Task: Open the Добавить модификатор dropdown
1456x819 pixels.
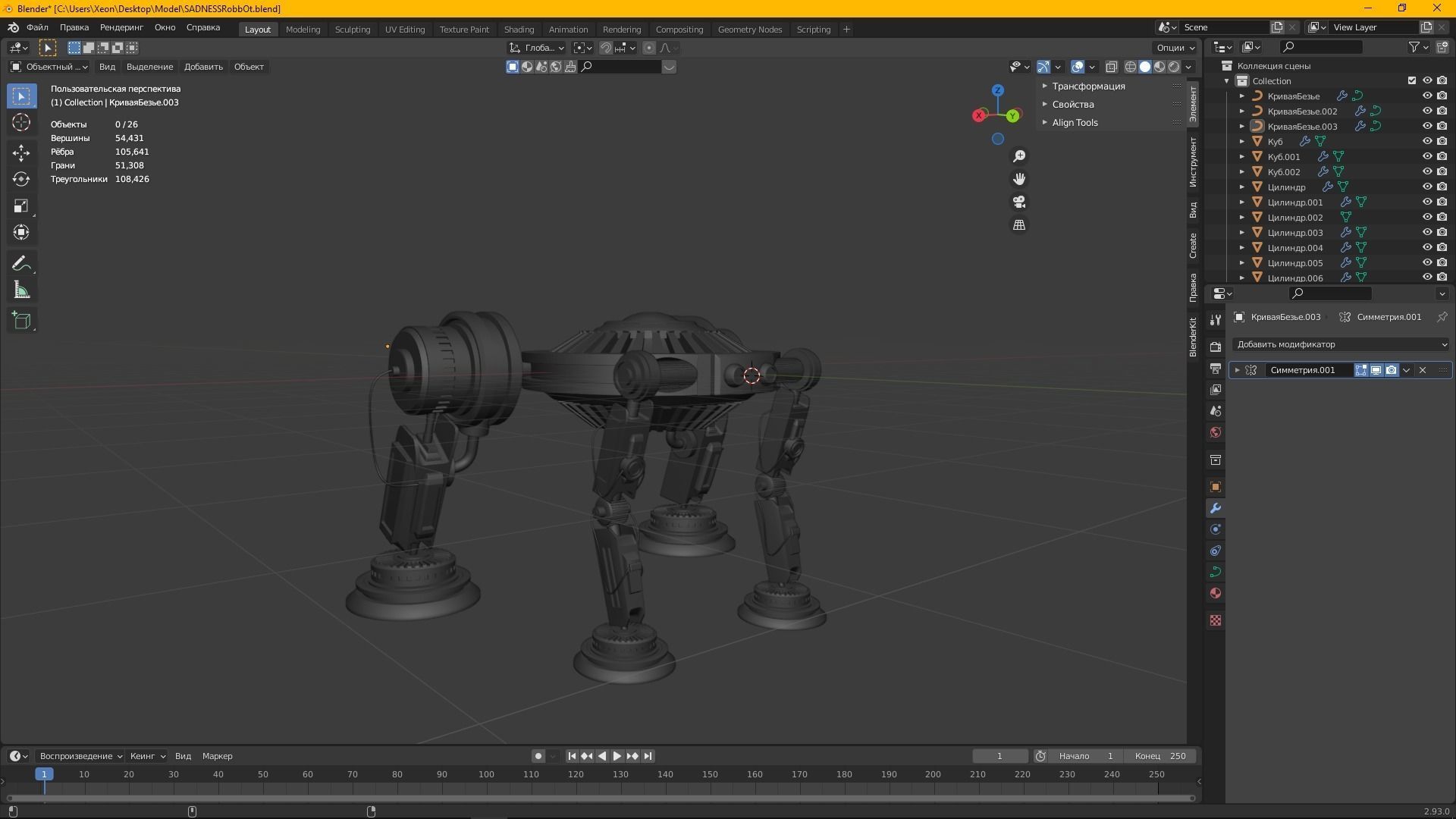Action: (x=1342, y=344)
